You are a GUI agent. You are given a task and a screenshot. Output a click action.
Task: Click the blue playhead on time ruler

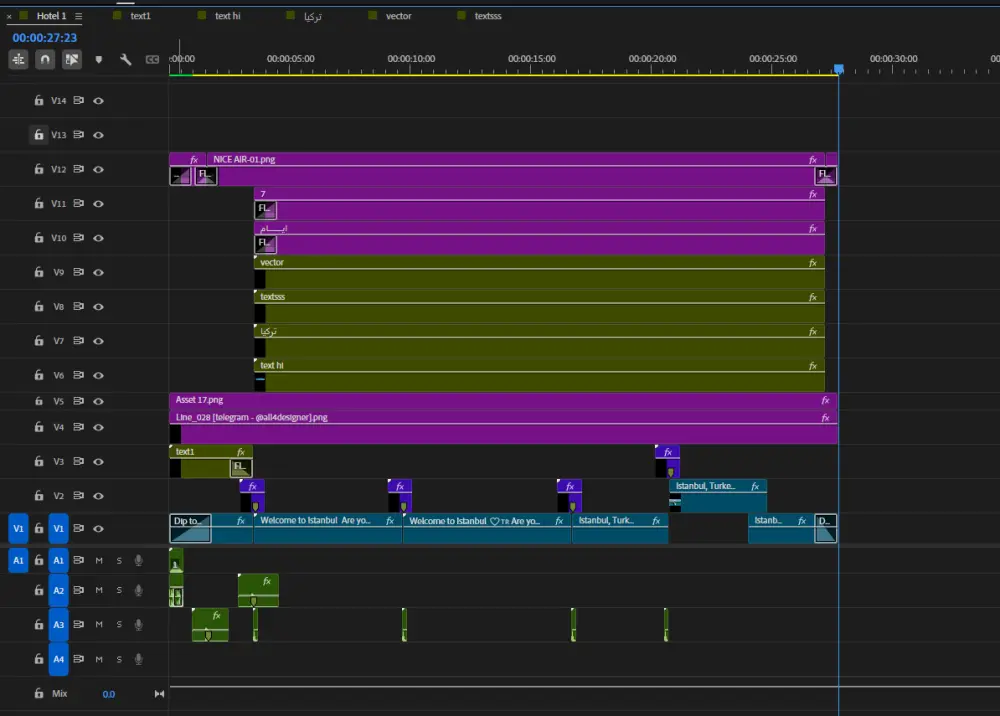coord(839,68)
